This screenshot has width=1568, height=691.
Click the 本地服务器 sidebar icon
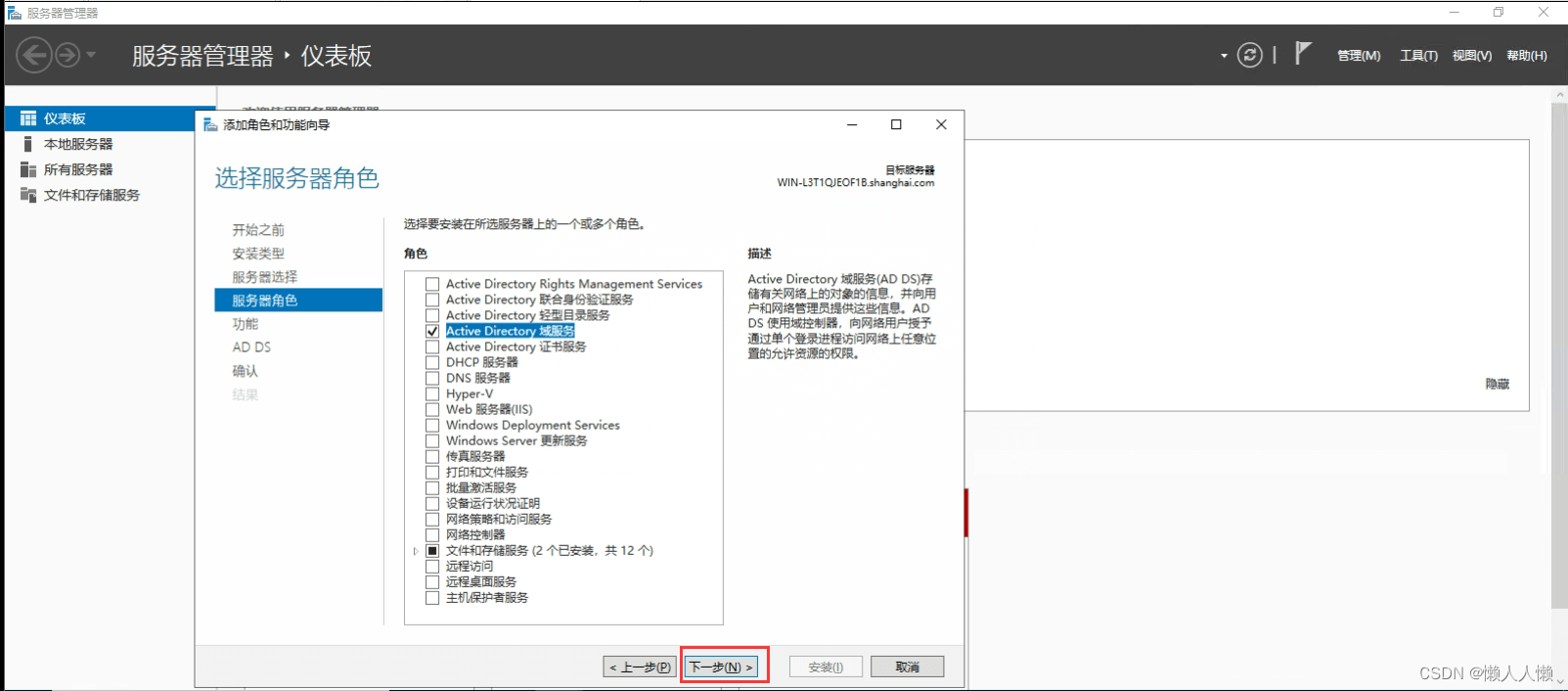pos(28,144)
